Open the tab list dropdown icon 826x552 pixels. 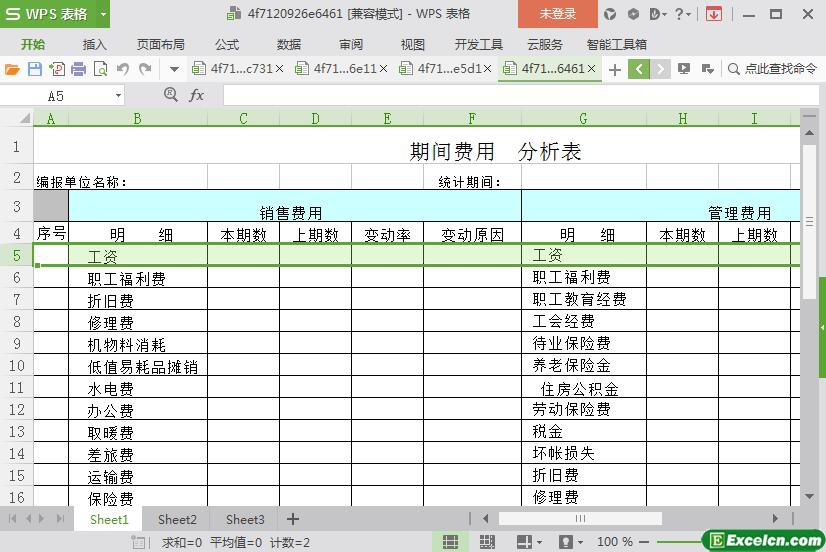[707, 69]
